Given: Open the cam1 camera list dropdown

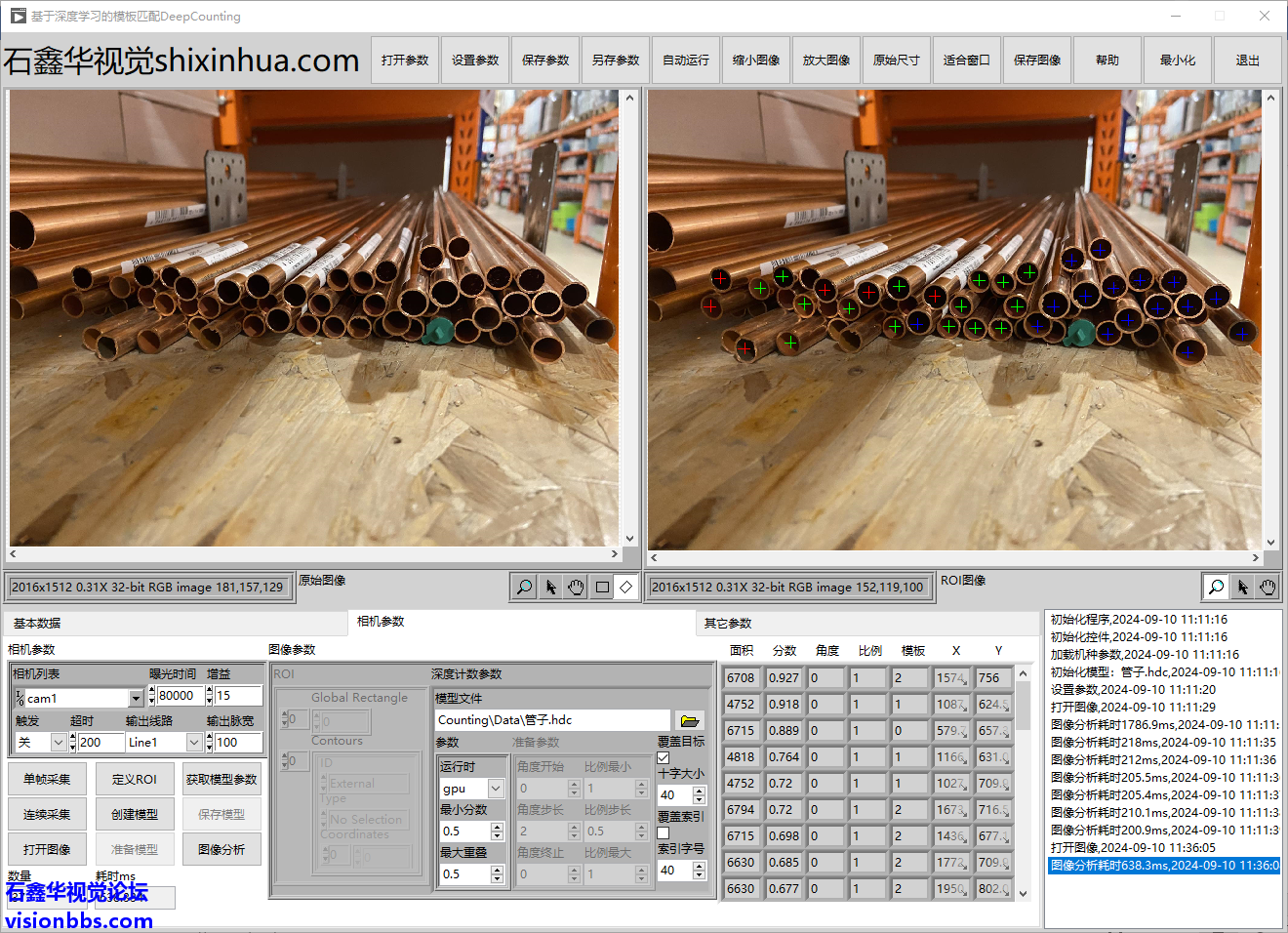Looking at the screenshot, I should tap(136, 698).
